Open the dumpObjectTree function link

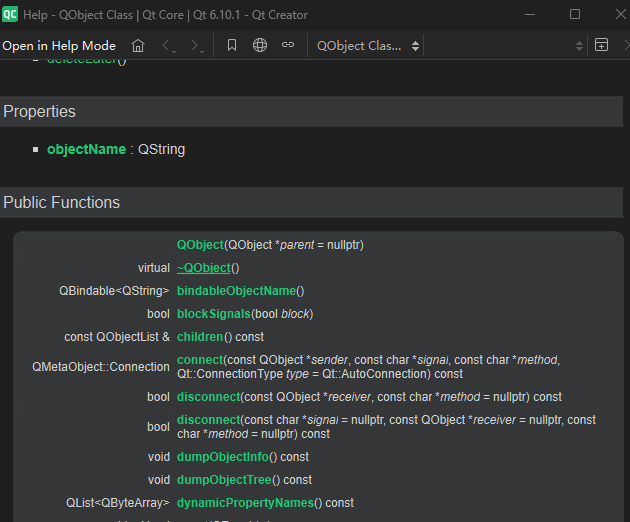coord(224,480)
